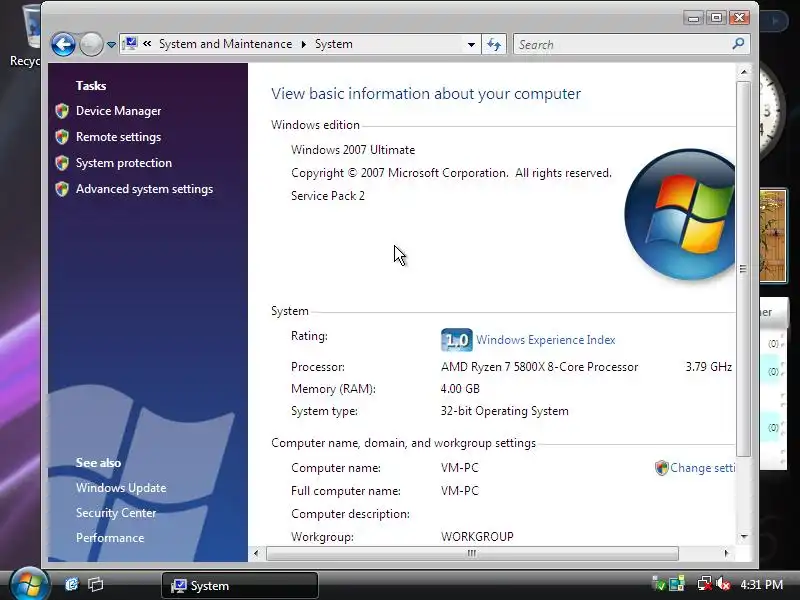The width and height of the screenshot is (800, 600).
Task: Click the shield icon beside System protection
Action: [62, 163]
